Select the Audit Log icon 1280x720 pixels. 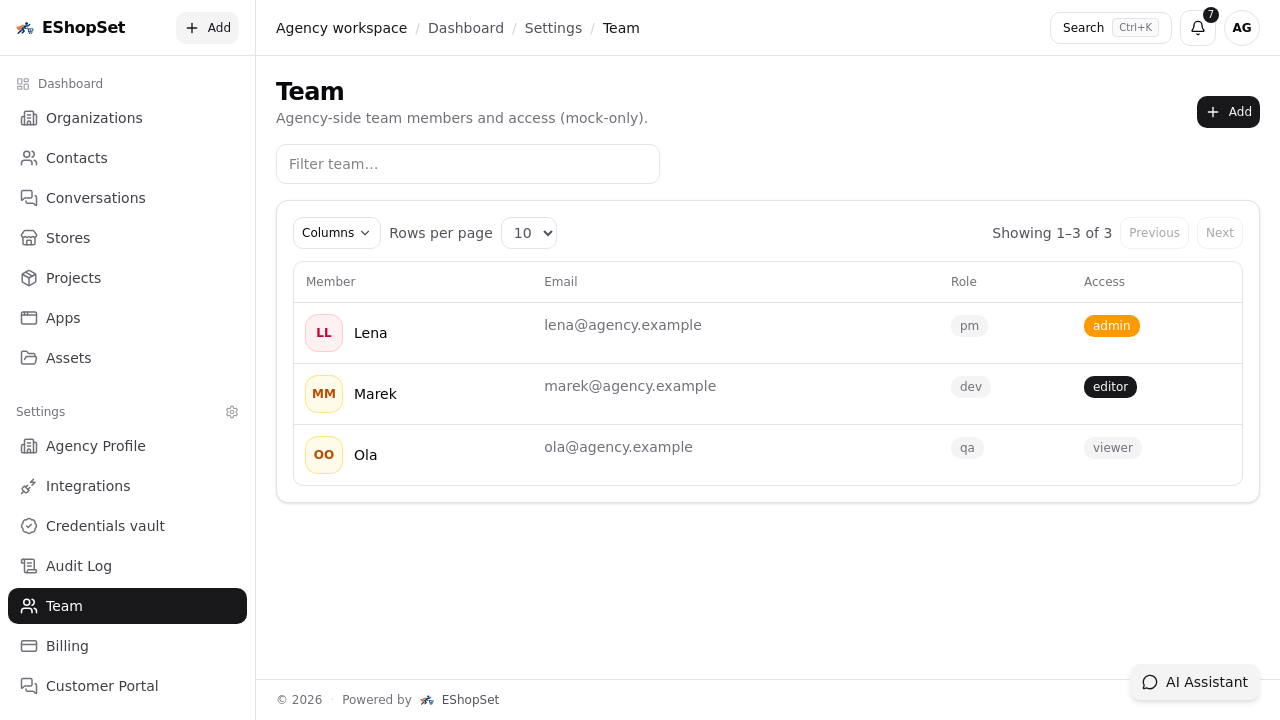point(29,566)
